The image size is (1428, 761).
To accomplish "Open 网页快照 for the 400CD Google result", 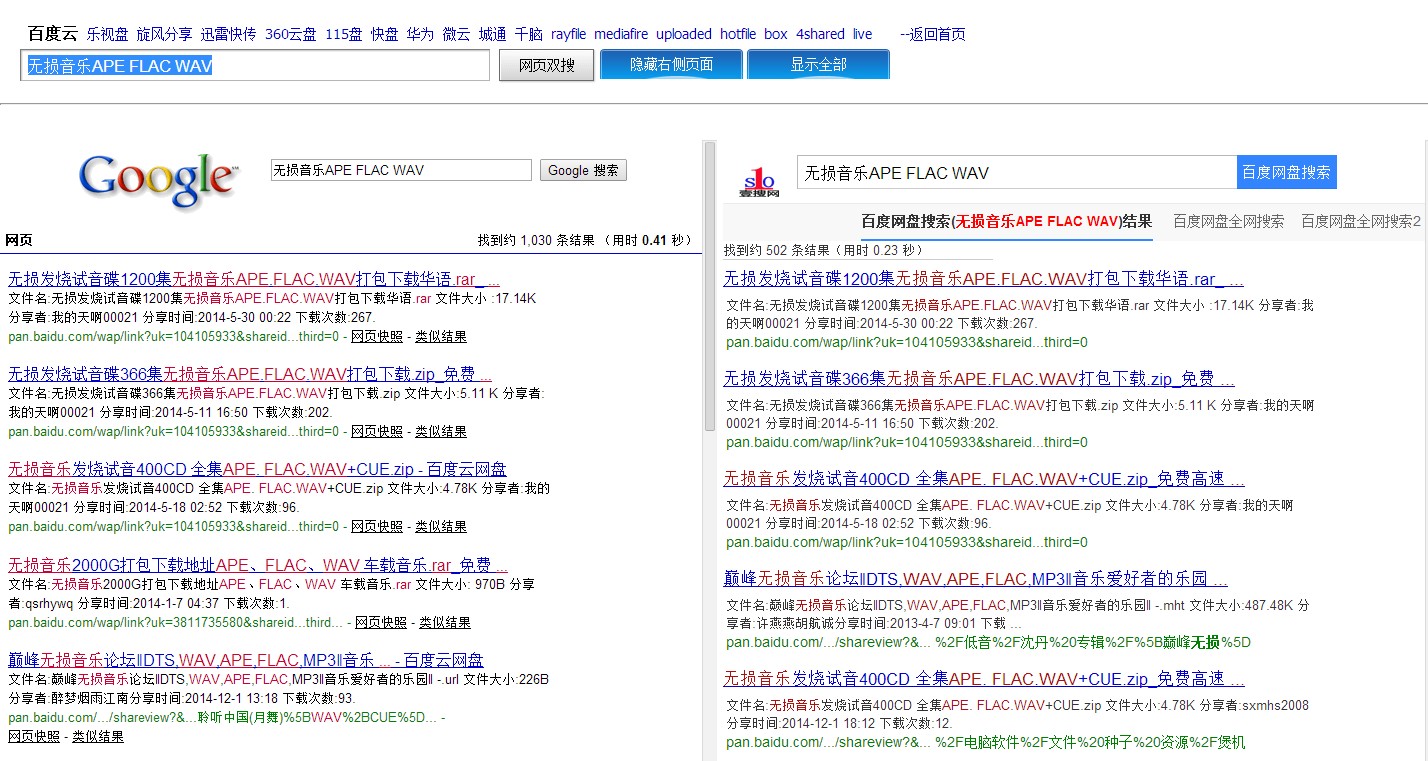I will [x=377, y=527].
